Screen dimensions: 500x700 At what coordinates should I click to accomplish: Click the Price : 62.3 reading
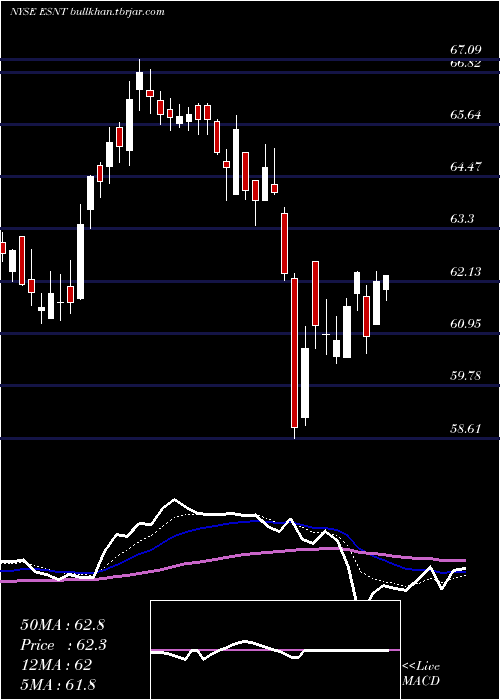tap(63, 645)
